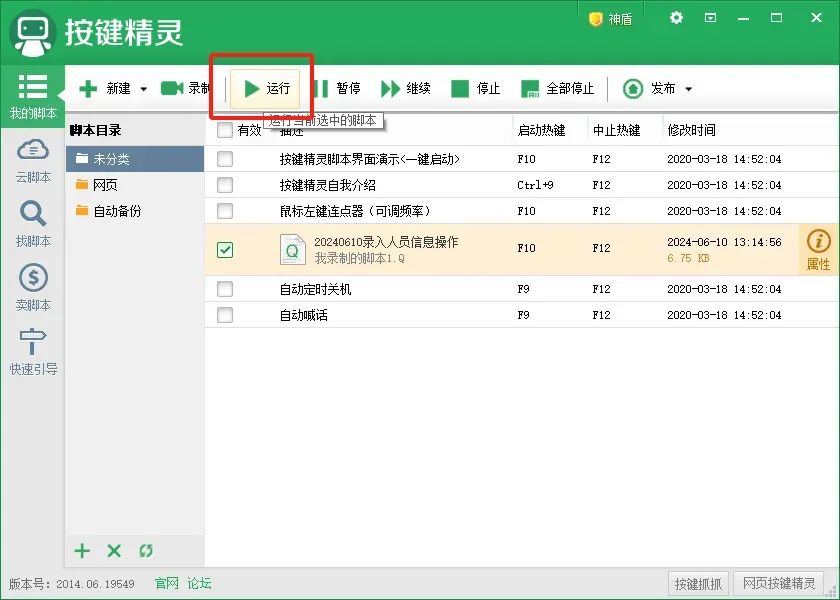The image size is (840, 600).
Task: Click the 新建 new script button
Action: tap(105, 88)
